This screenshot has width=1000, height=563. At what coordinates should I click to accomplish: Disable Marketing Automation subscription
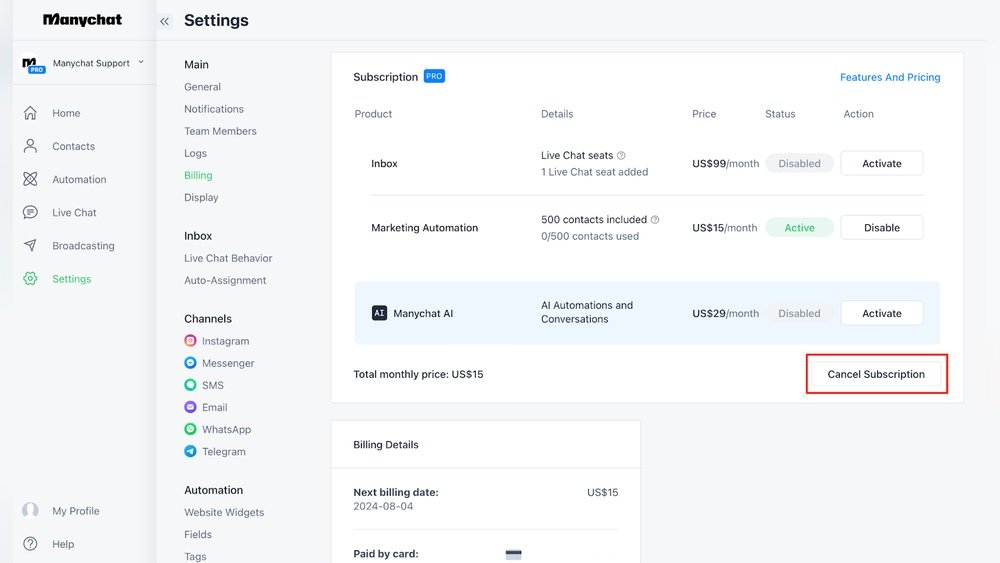click(881, 228)
